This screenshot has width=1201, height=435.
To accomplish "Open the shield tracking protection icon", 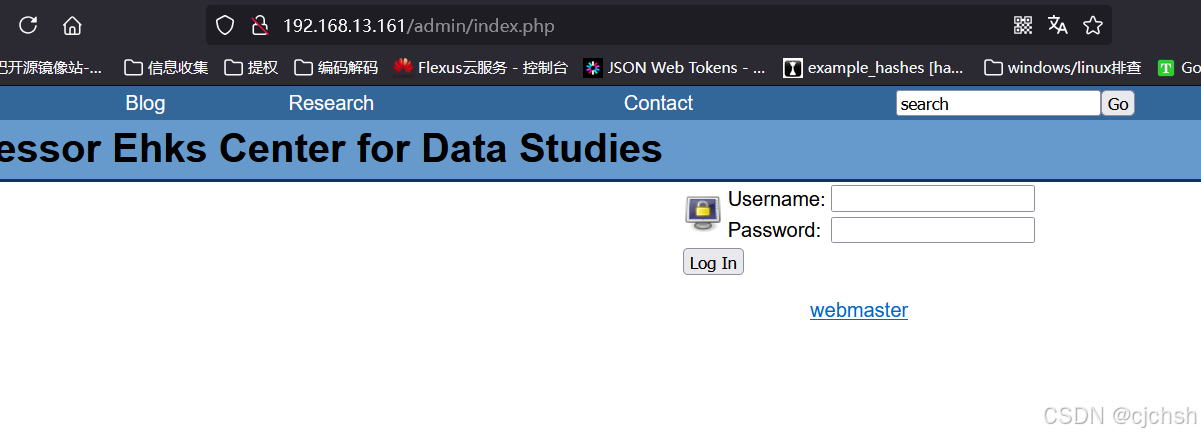I will click(x=226, y=25).
